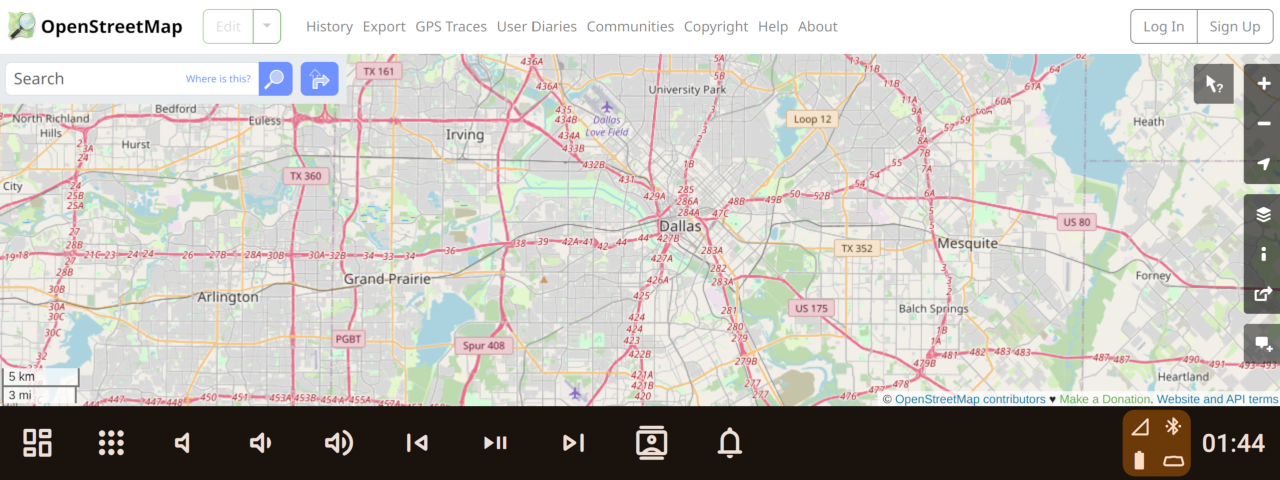Click the Spur 408 road shield
The width and height of the screenshot is (1280, 480).
pos(484,346)
